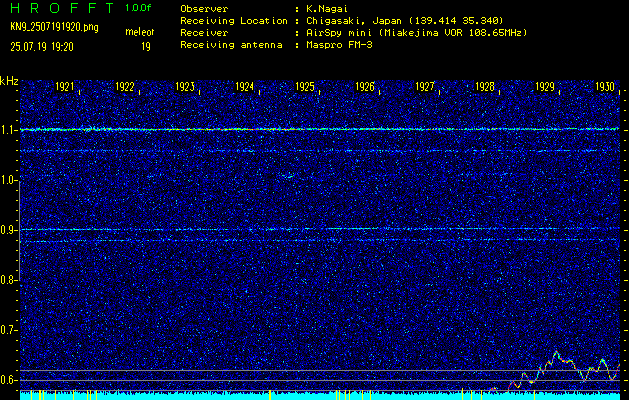
Task: Click the date stamp 25.07.19 19:20
Action: 42,47
